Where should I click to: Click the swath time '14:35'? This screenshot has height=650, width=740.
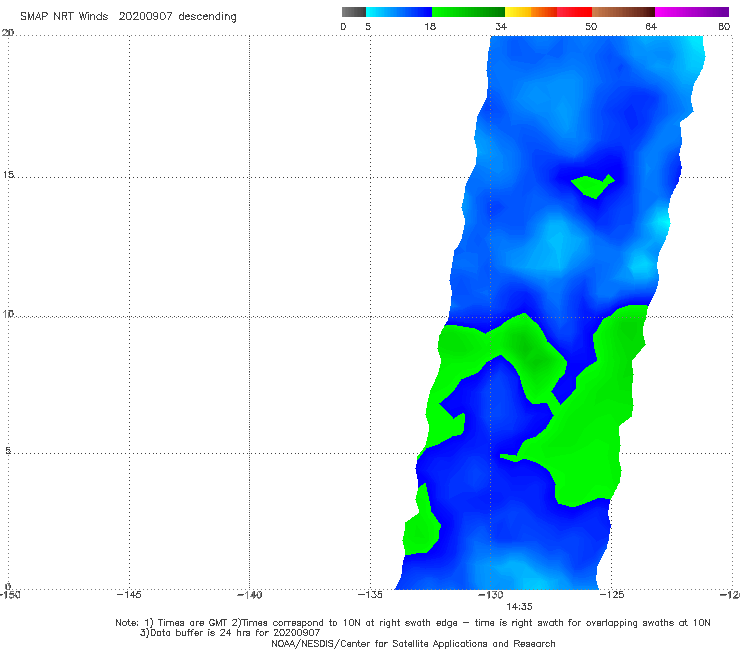coord(519,607)
